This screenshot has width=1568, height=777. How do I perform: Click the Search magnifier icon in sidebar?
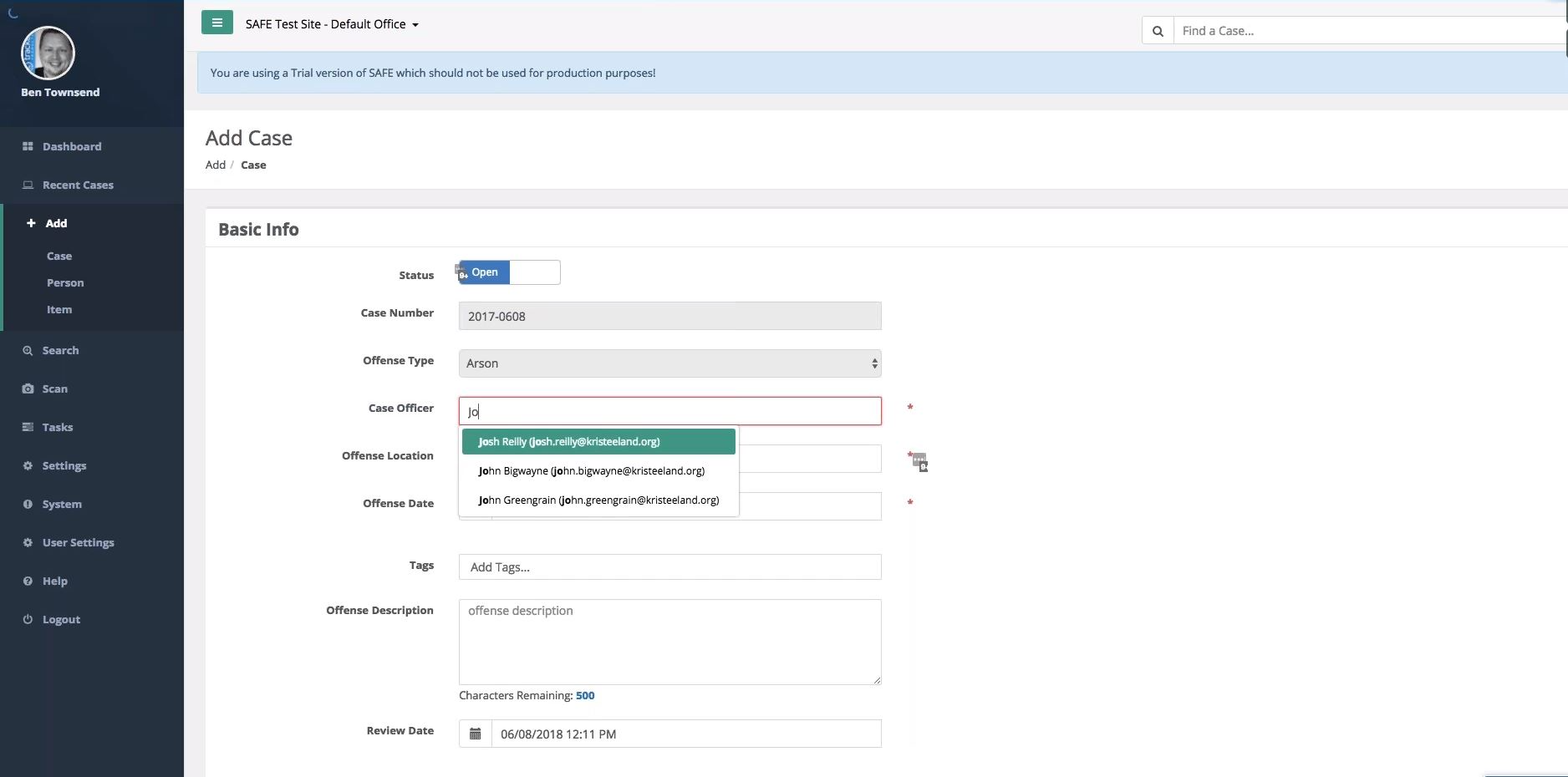tap(28, 350)
